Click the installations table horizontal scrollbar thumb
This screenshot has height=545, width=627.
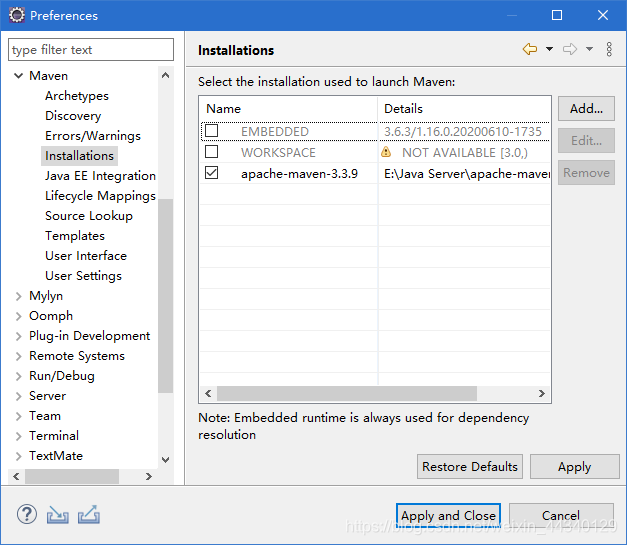pyautogui.click(x=347, y=393)
